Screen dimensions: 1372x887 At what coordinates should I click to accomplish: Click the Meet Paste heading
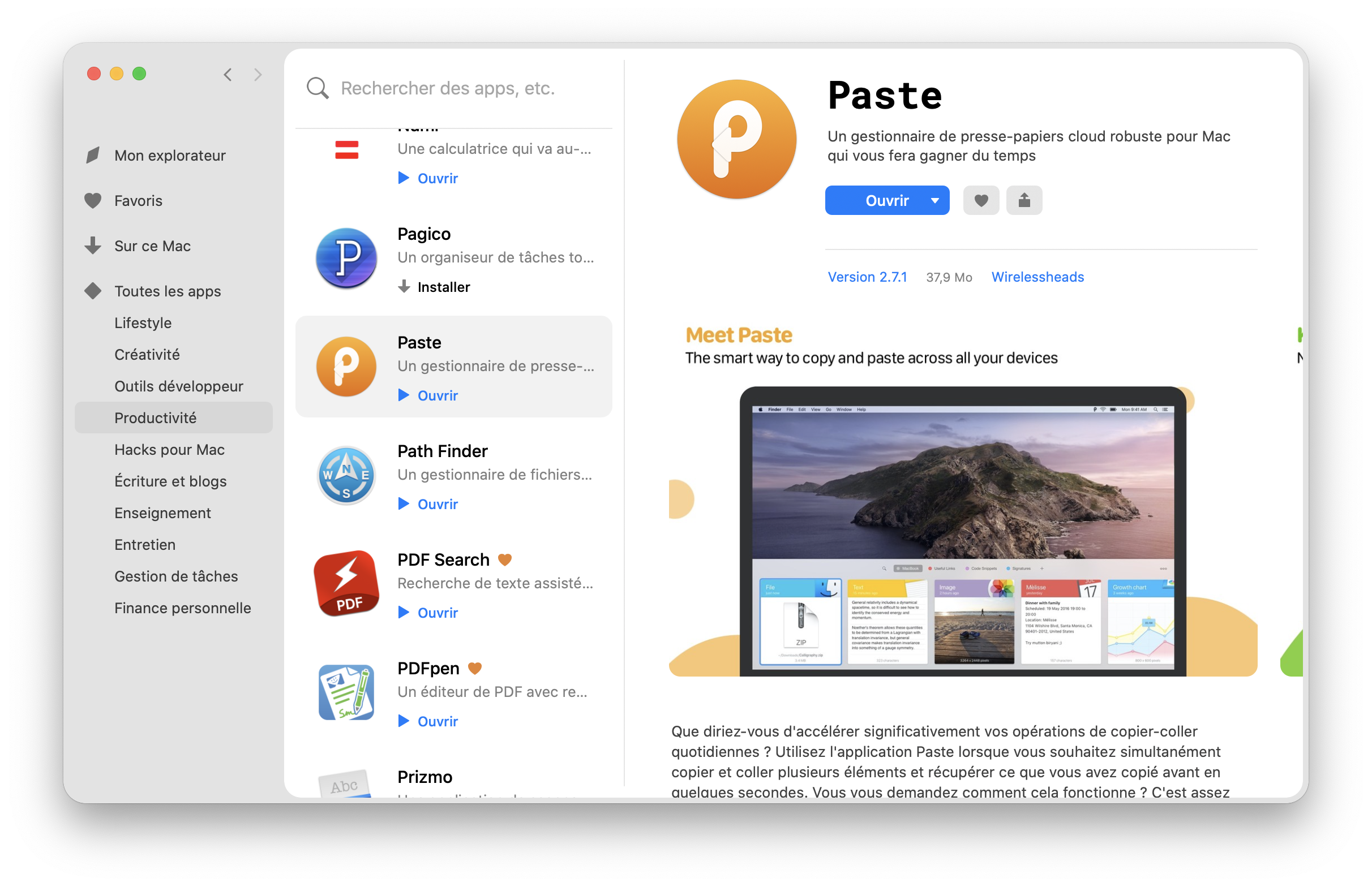click(739, 335)
